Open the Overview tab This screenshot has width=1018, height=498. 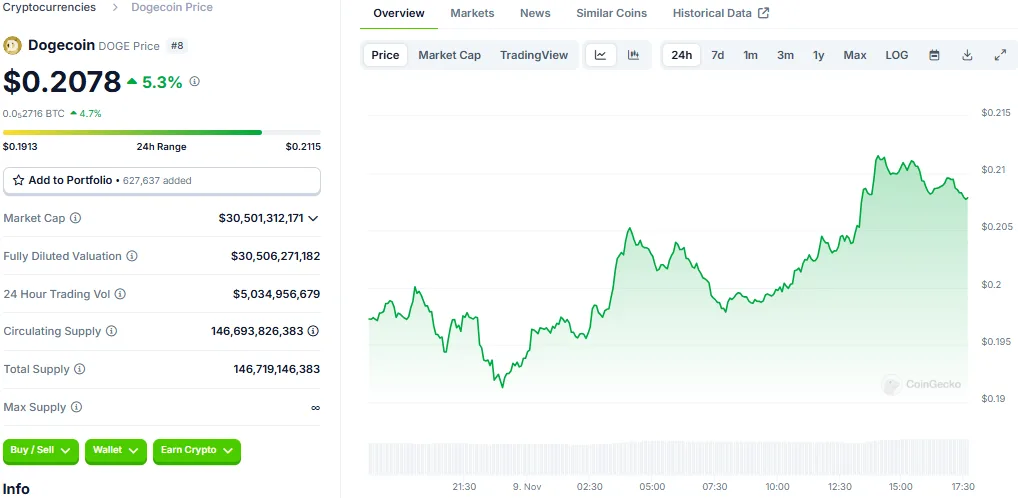click(399, 13)
